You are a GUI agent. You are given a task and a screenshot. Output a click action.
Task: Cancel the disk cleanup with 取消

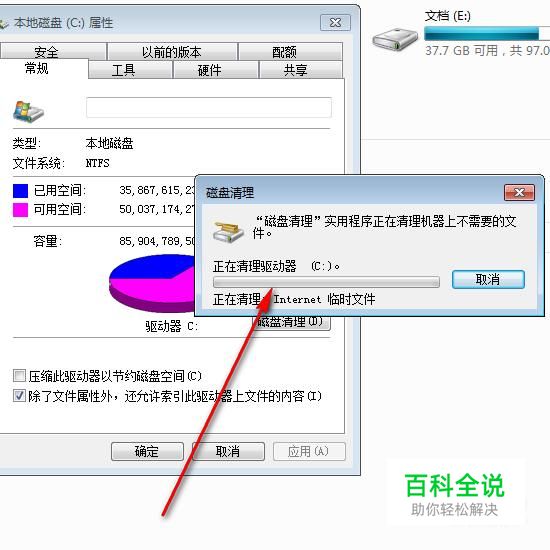488,280
